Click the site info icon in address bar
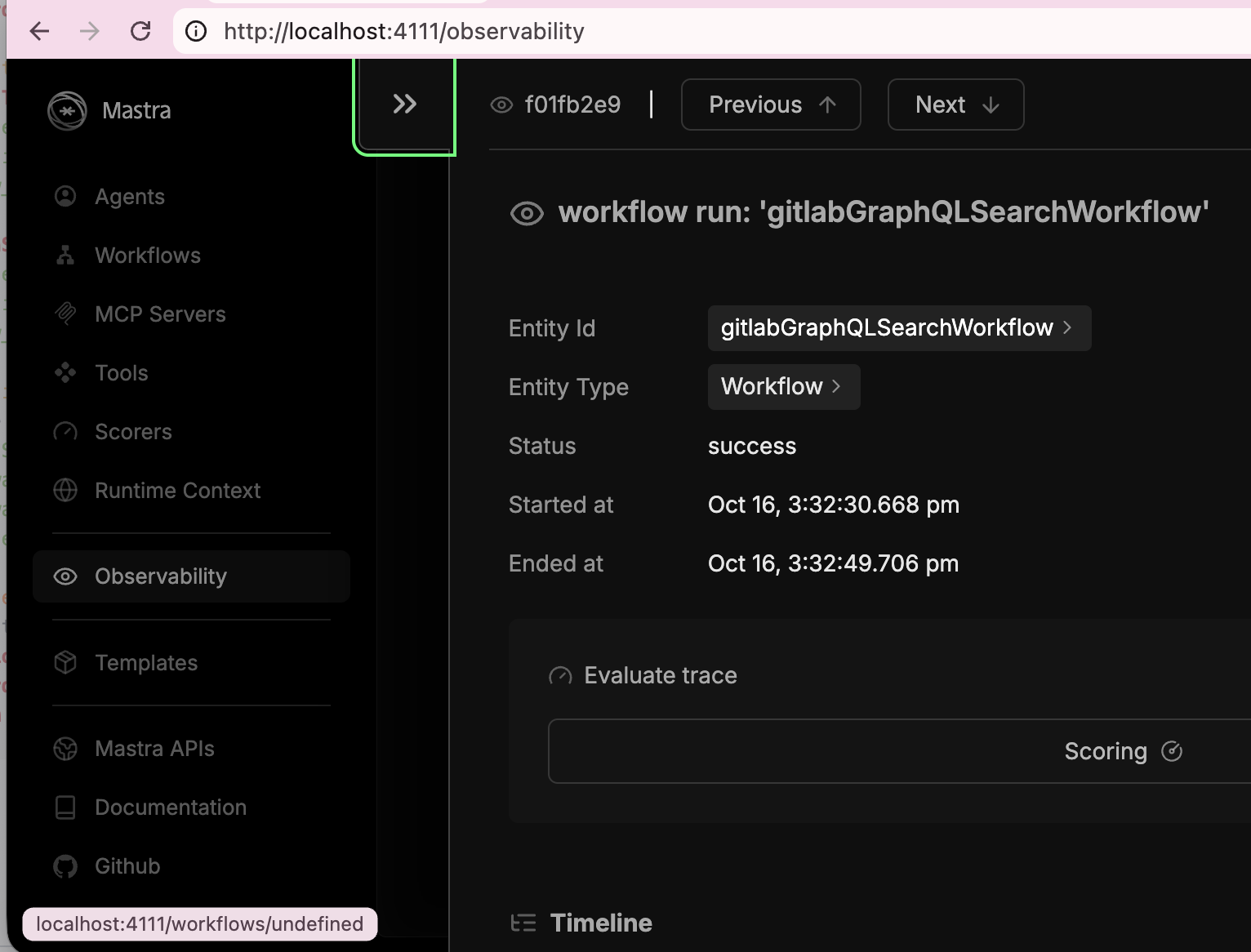Viewport: 1251px width, 952px height. point(196,32)
